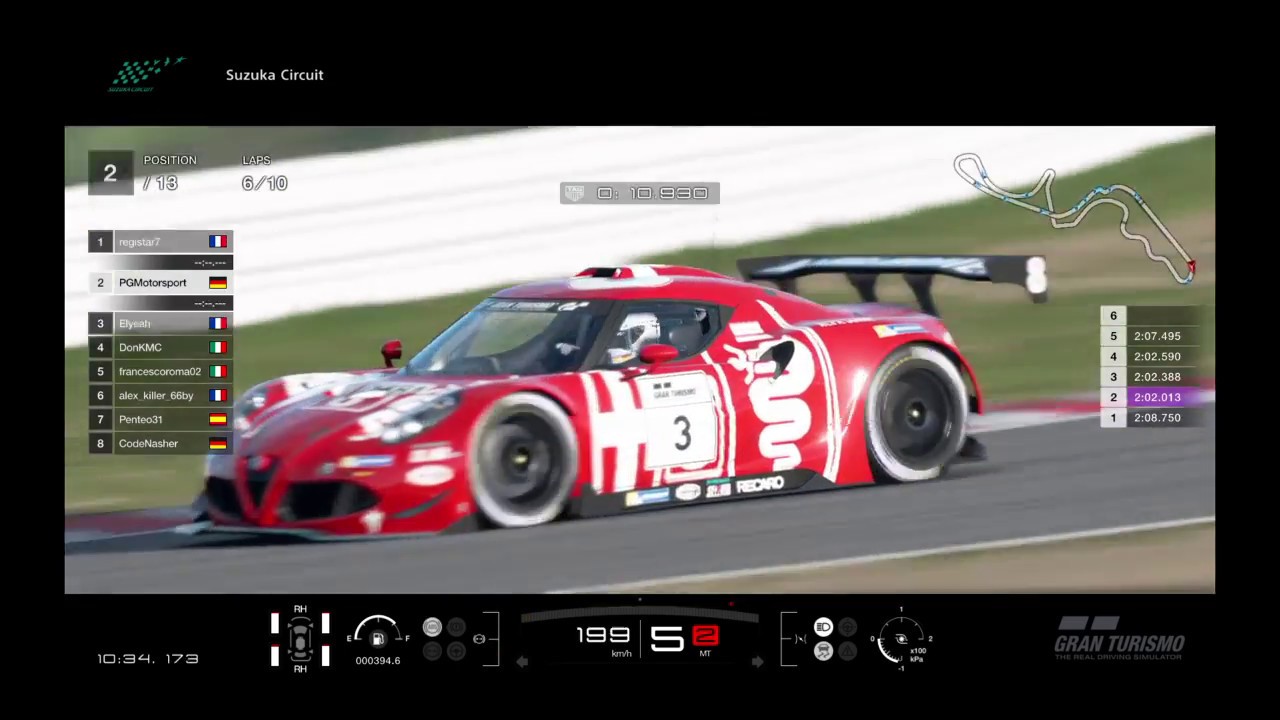Click the turbo boost pressure gauge

pos(901,638)
